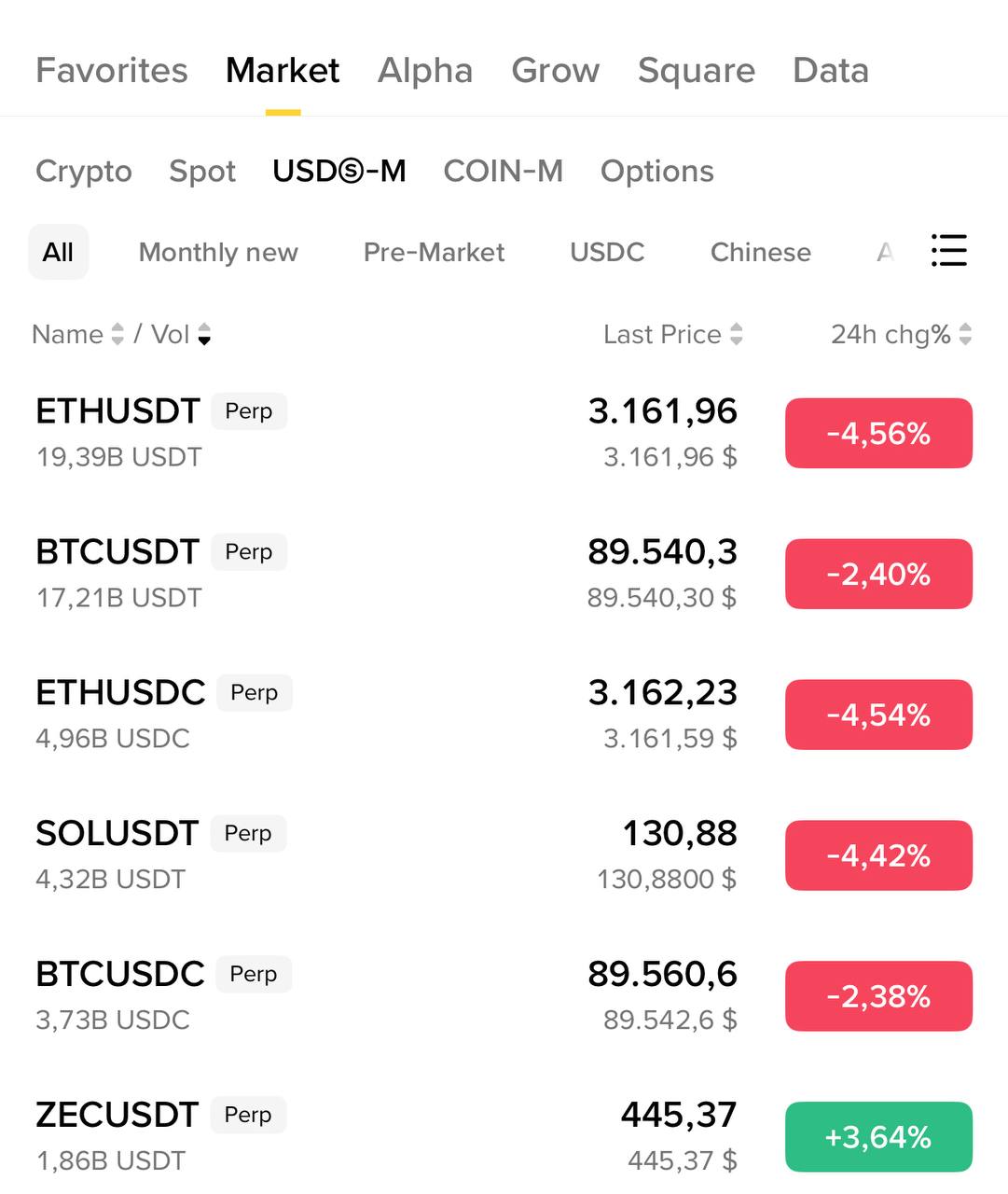Toggle the Monthly new filter
This screenshot has height=1194, width=1008.
pos(218,252)
